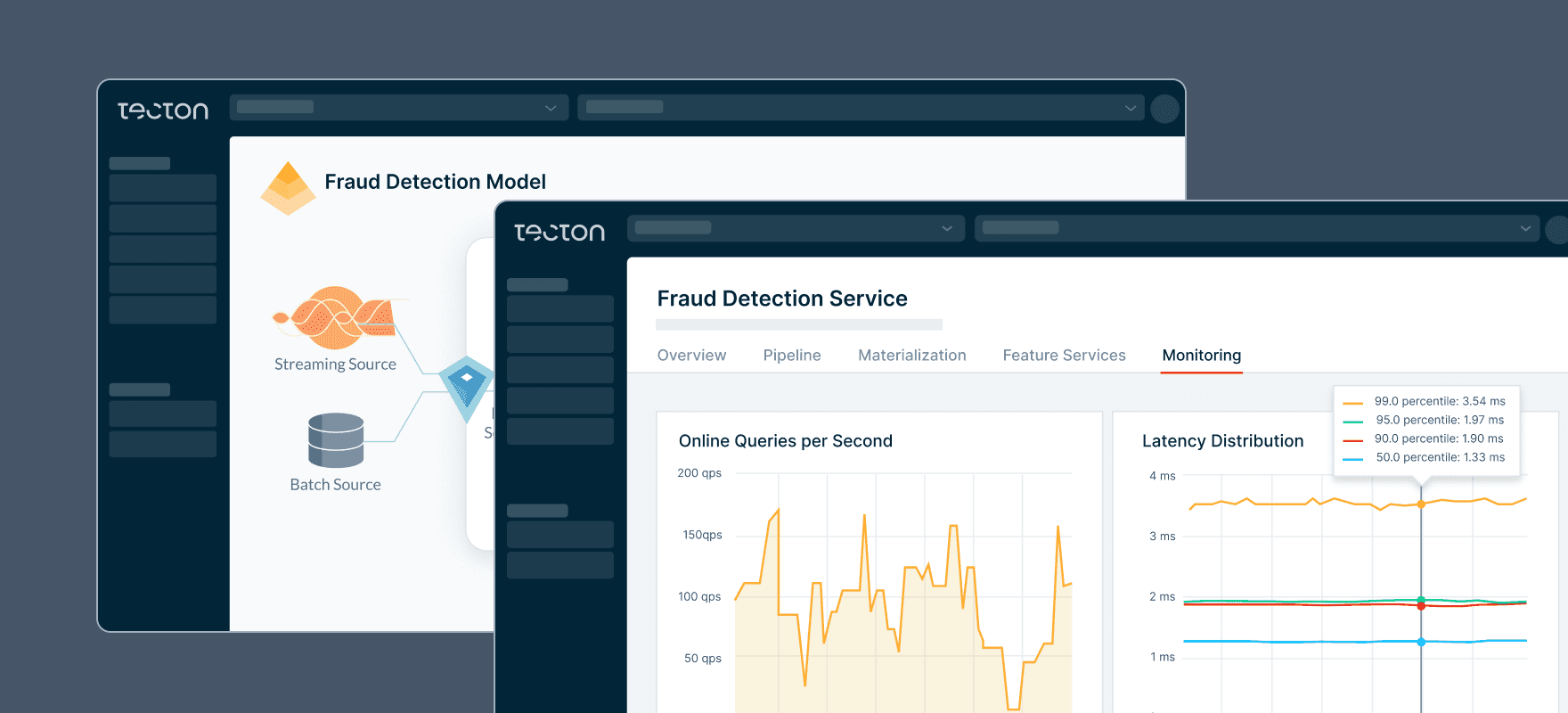1568x713 pixels.
Task: Open the Materialization tab
Action: tap(912, 355)
